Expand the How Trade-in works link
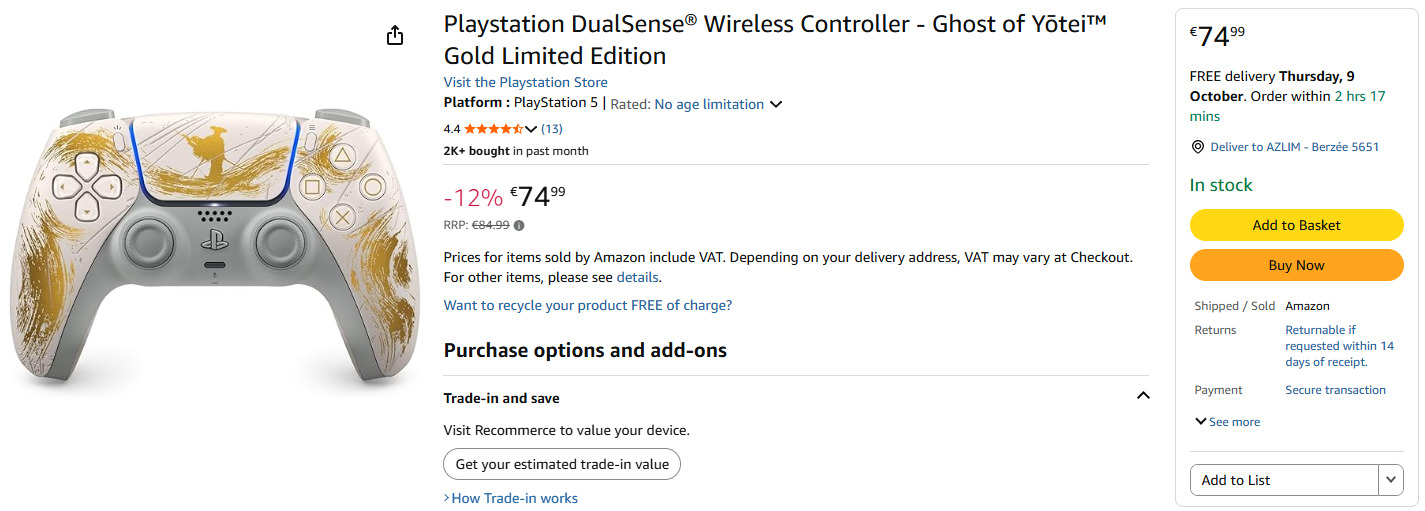 pyautogui.click(x=511, y=498)
